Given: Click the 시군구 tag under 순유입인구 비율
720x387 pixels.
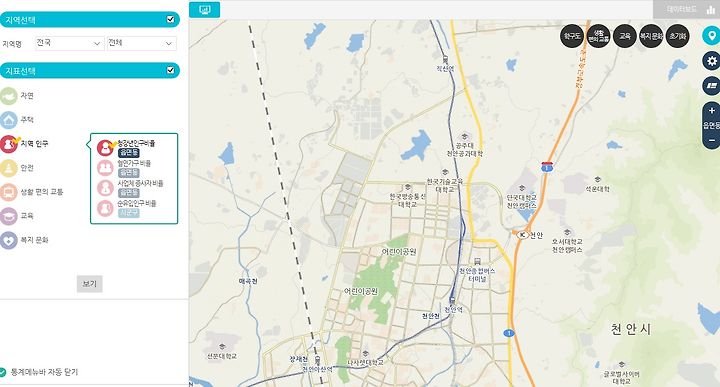Looking at the screenshot, I should coord(129,213).
